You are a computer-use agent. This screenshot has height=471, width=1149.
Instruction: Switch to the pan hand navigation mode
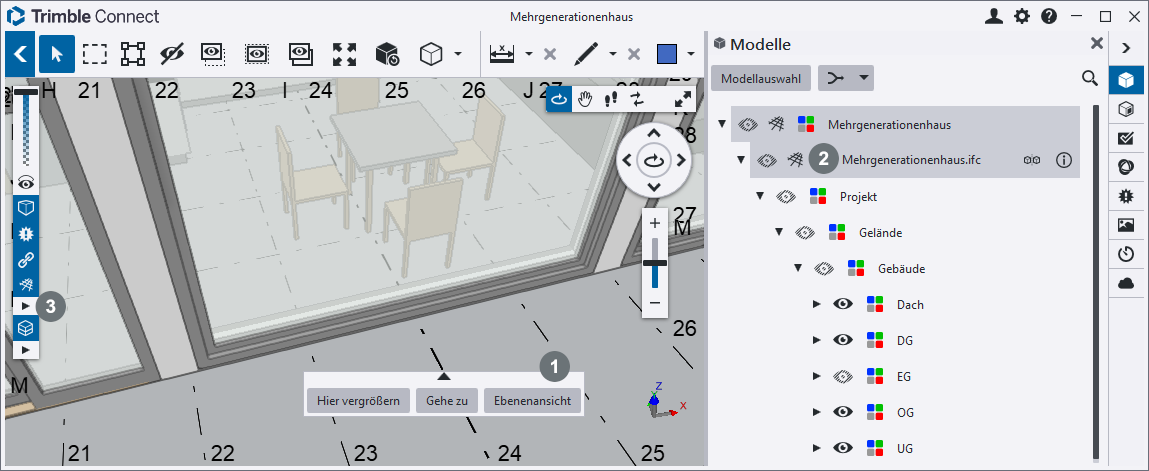586,98
